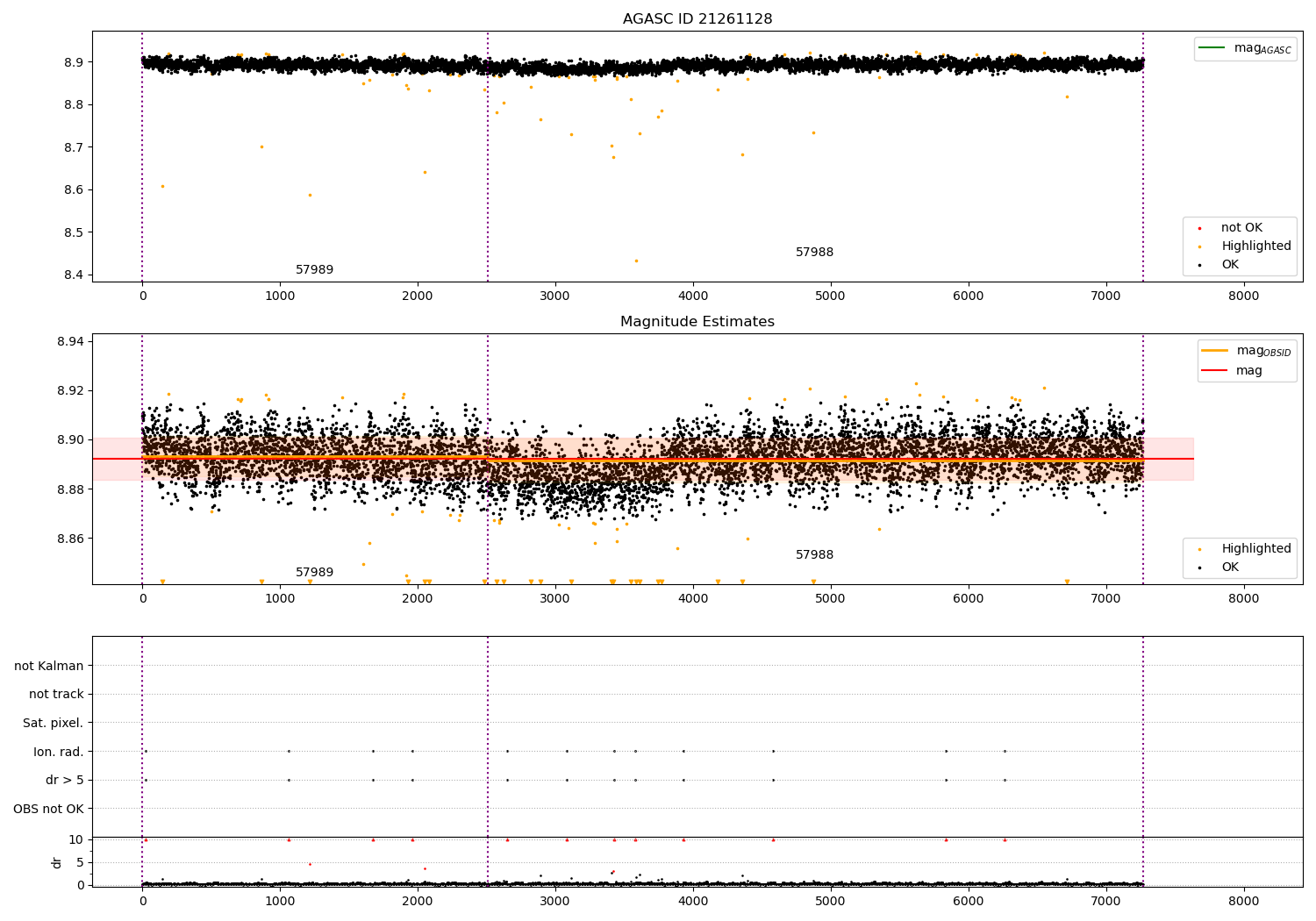
Task: Click the 57989 label in Magnitude Estimates plot
Action: pyautogui.click(x=315, y=573)
